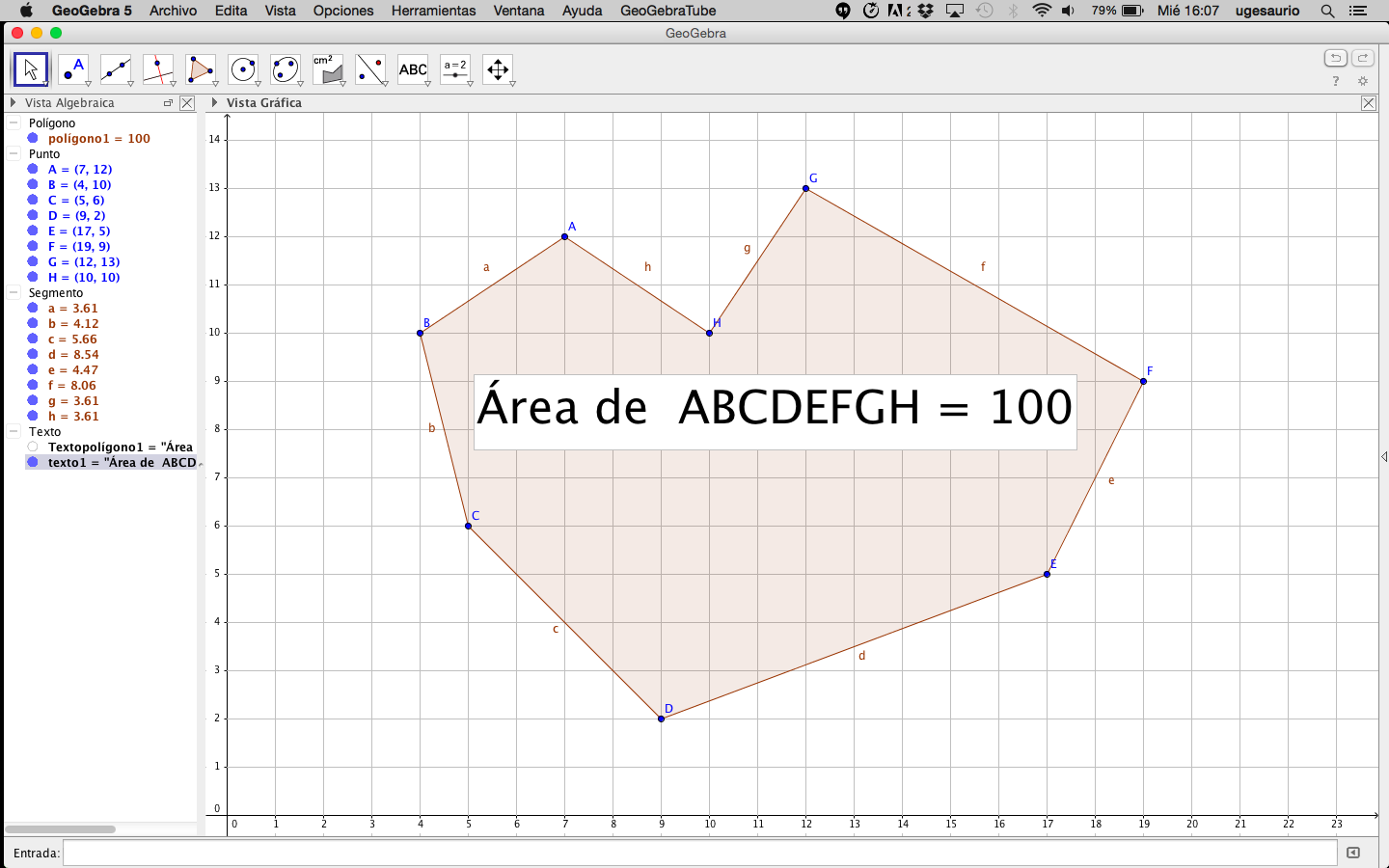
Task: Close the Vista Gráfica panel
Action: (1369, 103)
